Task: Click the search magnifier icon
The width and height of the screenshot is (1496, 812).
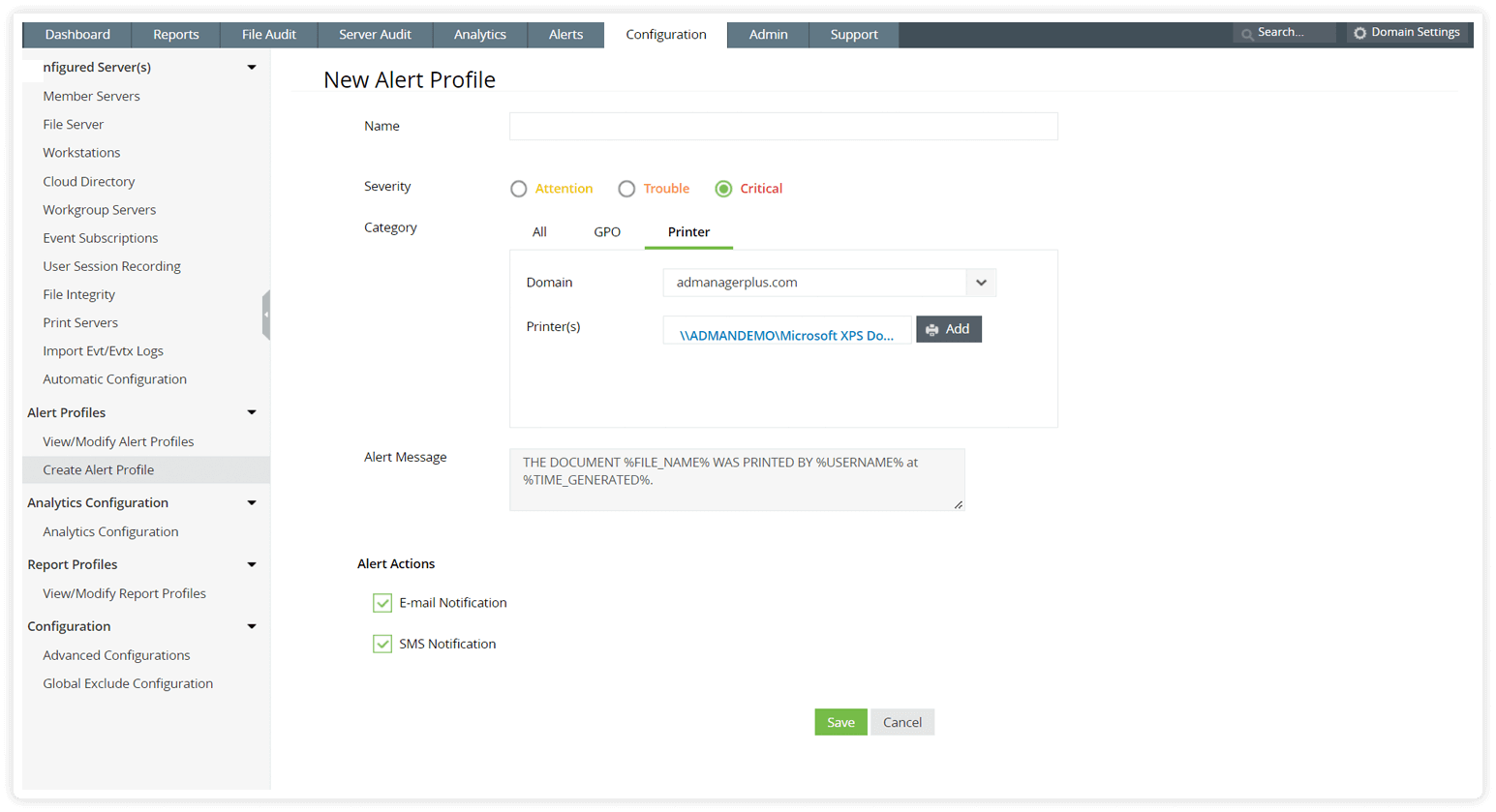Action: 1247,34
